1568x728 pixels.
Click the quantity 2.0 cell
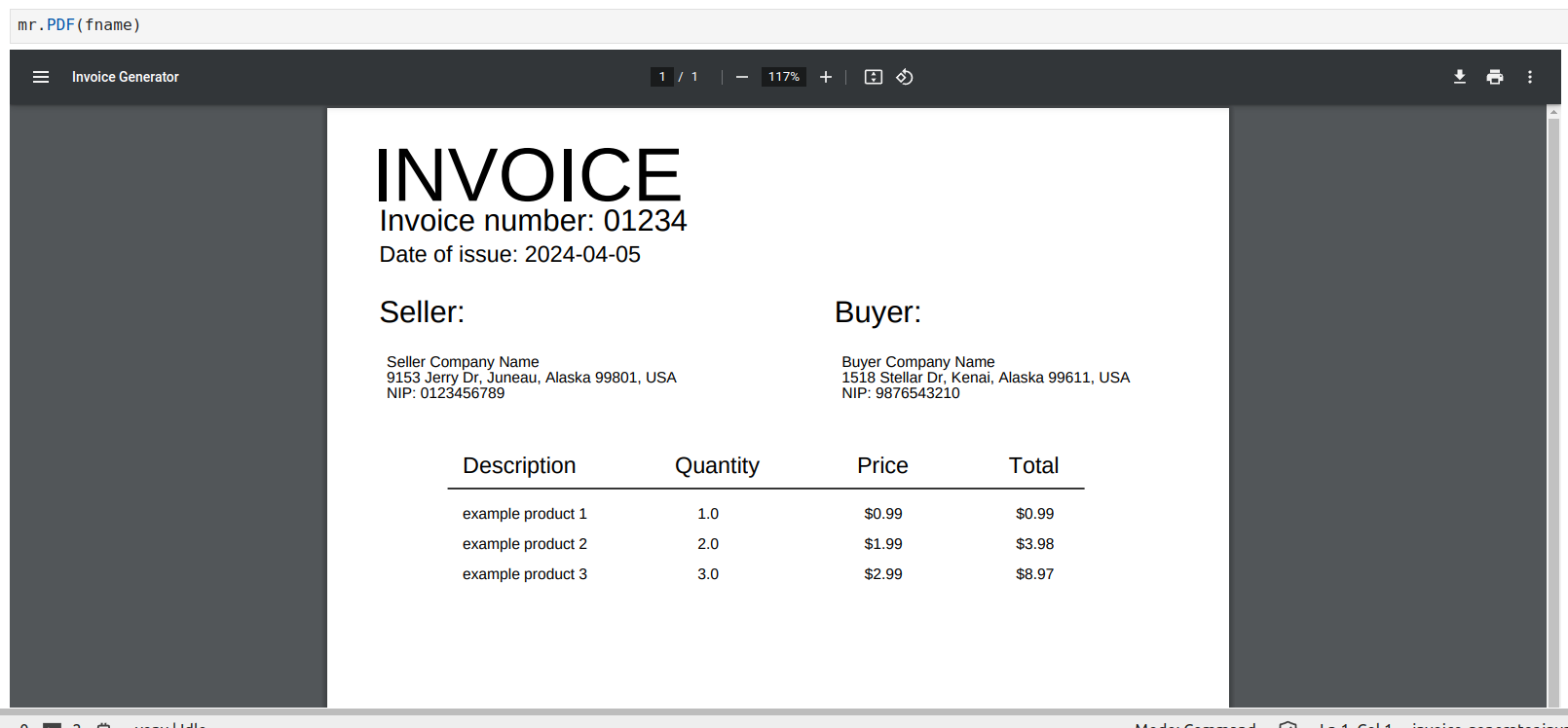[x=708, y=544]
